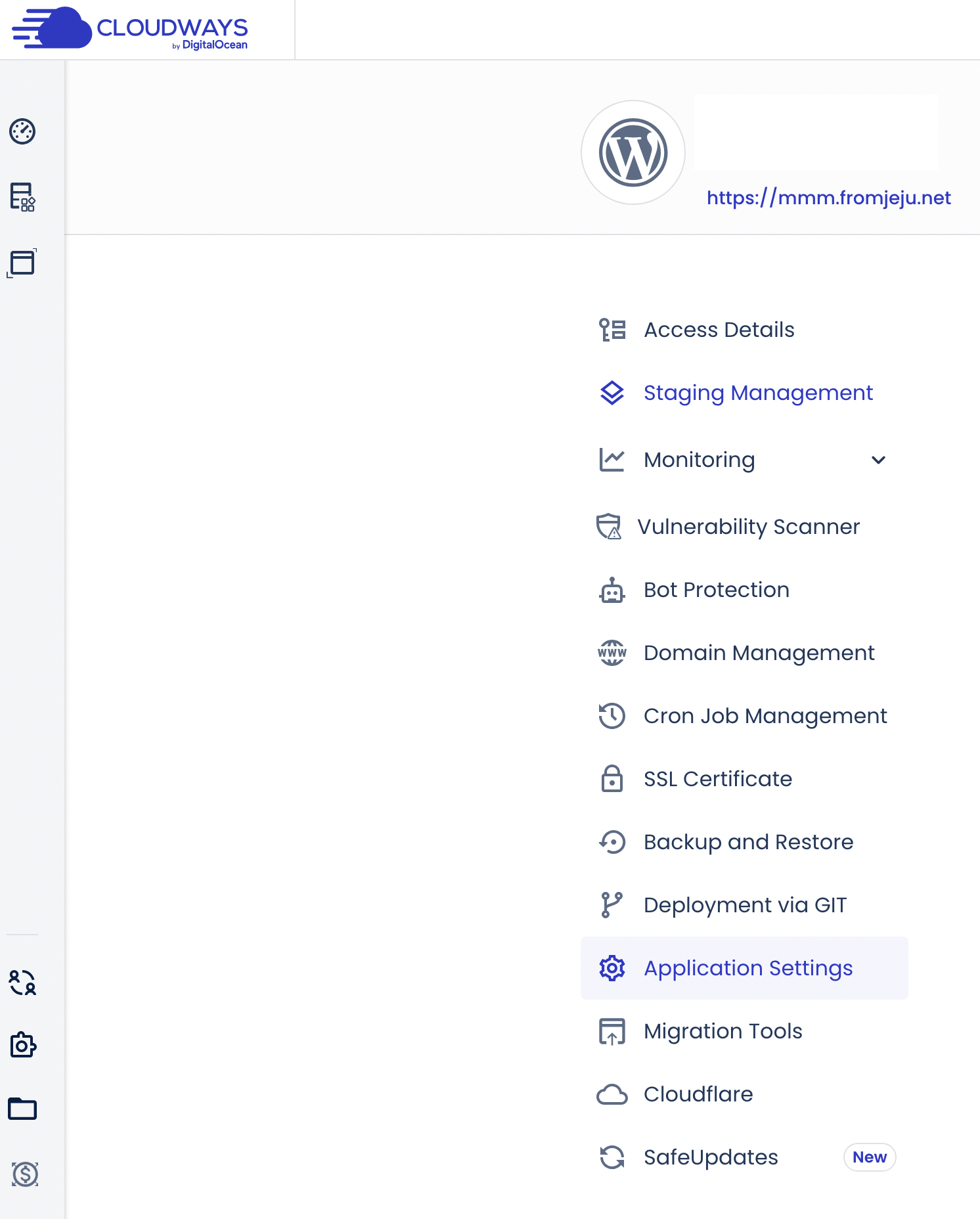Open Backup and Restore
The image size is (980, 1219).
coord(748,842)
